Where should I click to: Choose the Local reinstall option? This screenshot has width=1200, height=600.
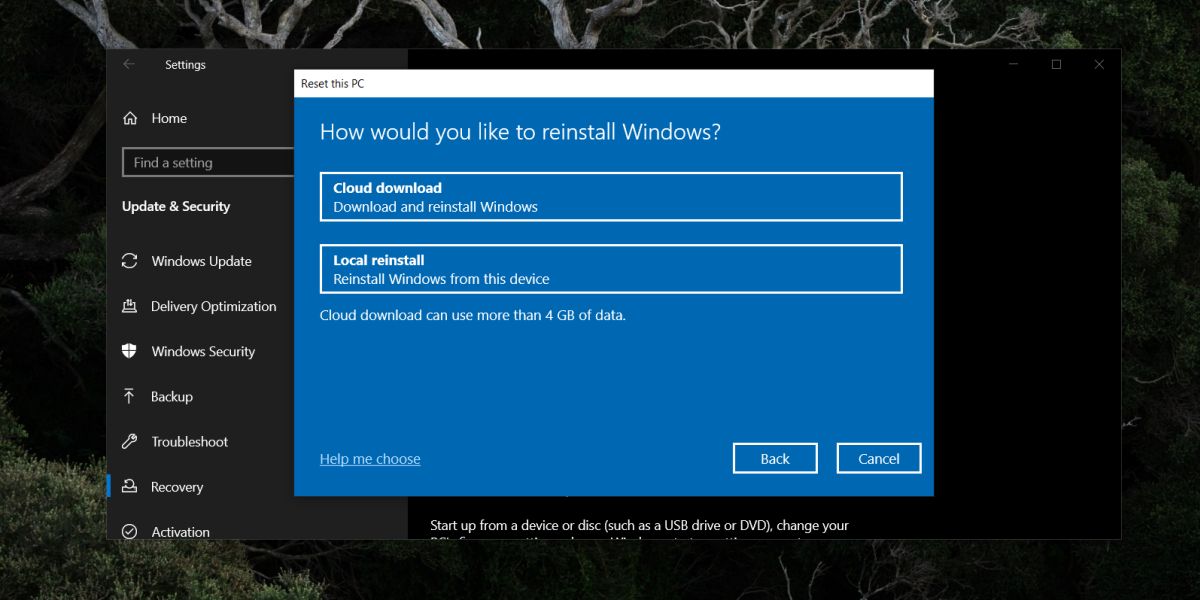(610, 268)
